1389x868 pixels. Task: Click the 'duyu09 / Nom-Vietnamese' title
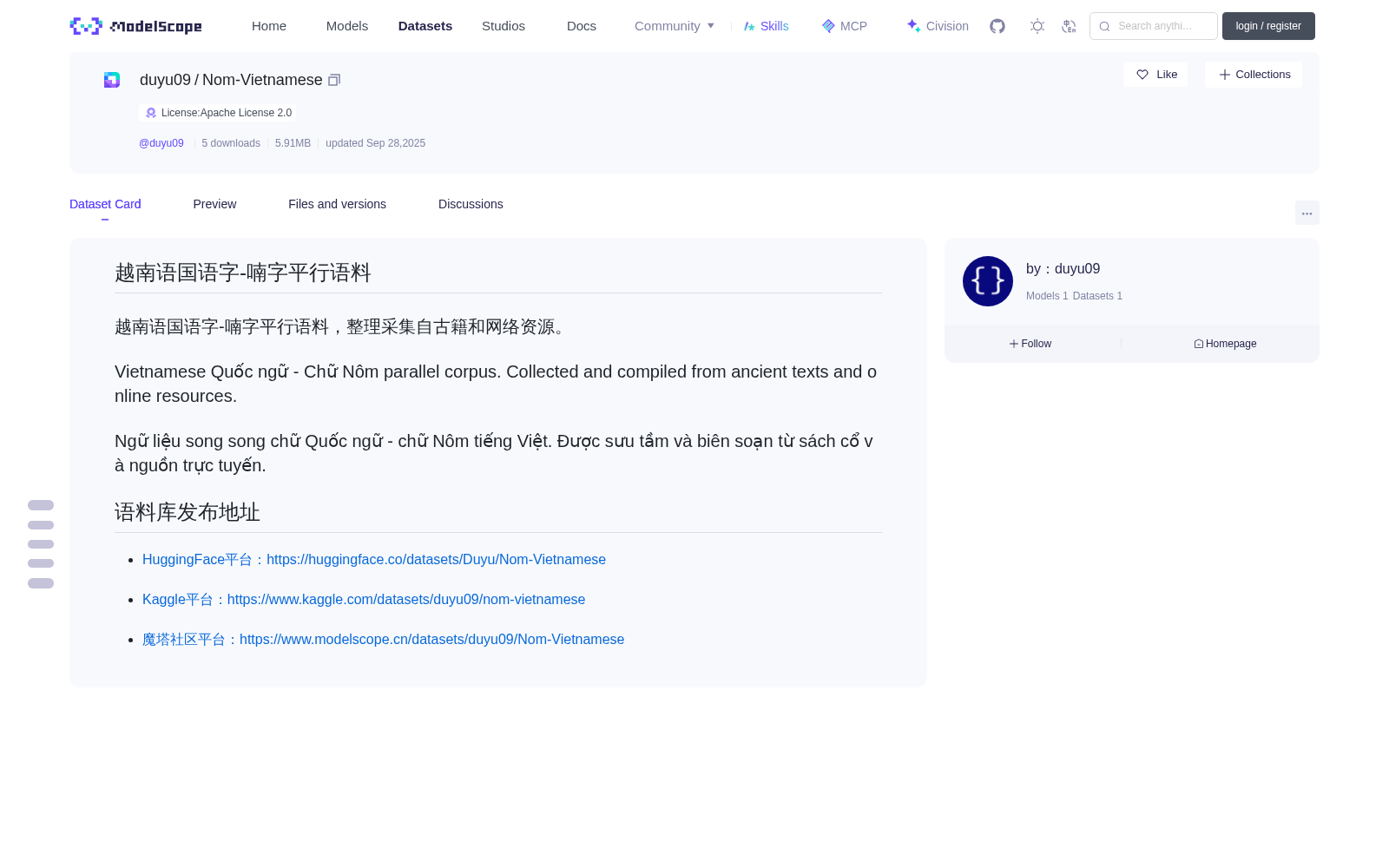231,80
